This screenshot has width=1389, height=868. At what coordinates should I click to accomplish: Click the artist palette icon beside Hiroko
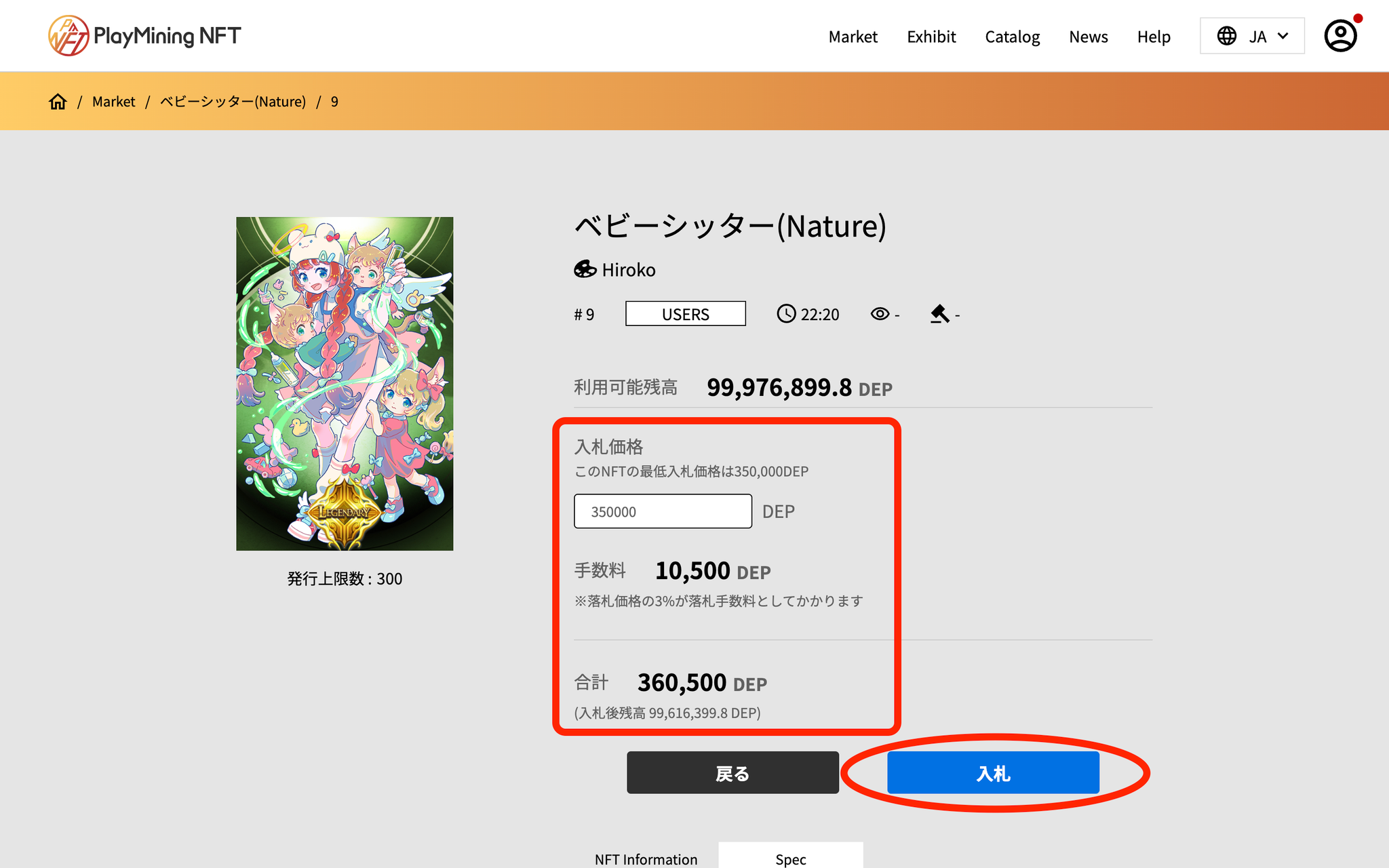pos(585,270)
